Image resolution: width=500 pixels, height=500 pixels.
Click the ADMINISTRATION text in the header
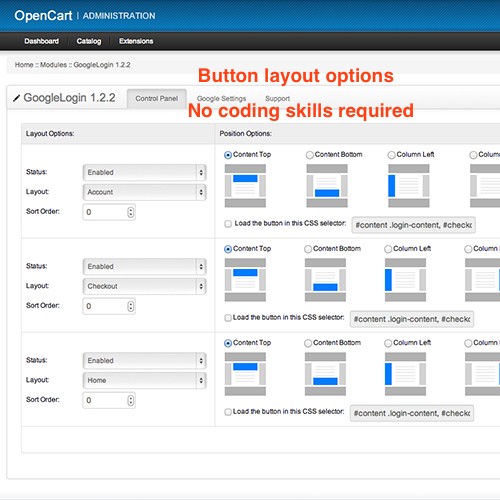(x=119, y=16)
